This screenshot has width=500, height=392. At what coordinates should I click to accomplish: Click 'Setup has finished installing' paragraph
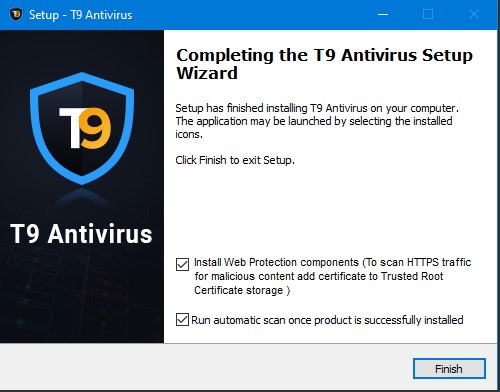[x=317, y=121]
